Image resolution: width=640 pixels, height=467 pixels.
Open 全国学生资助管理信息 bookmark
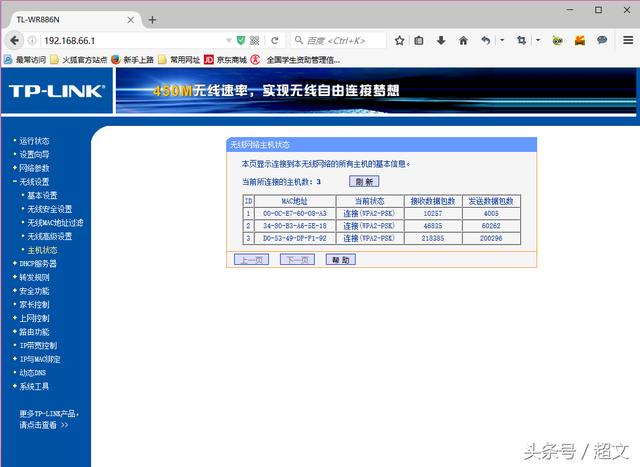click(296, 60)
